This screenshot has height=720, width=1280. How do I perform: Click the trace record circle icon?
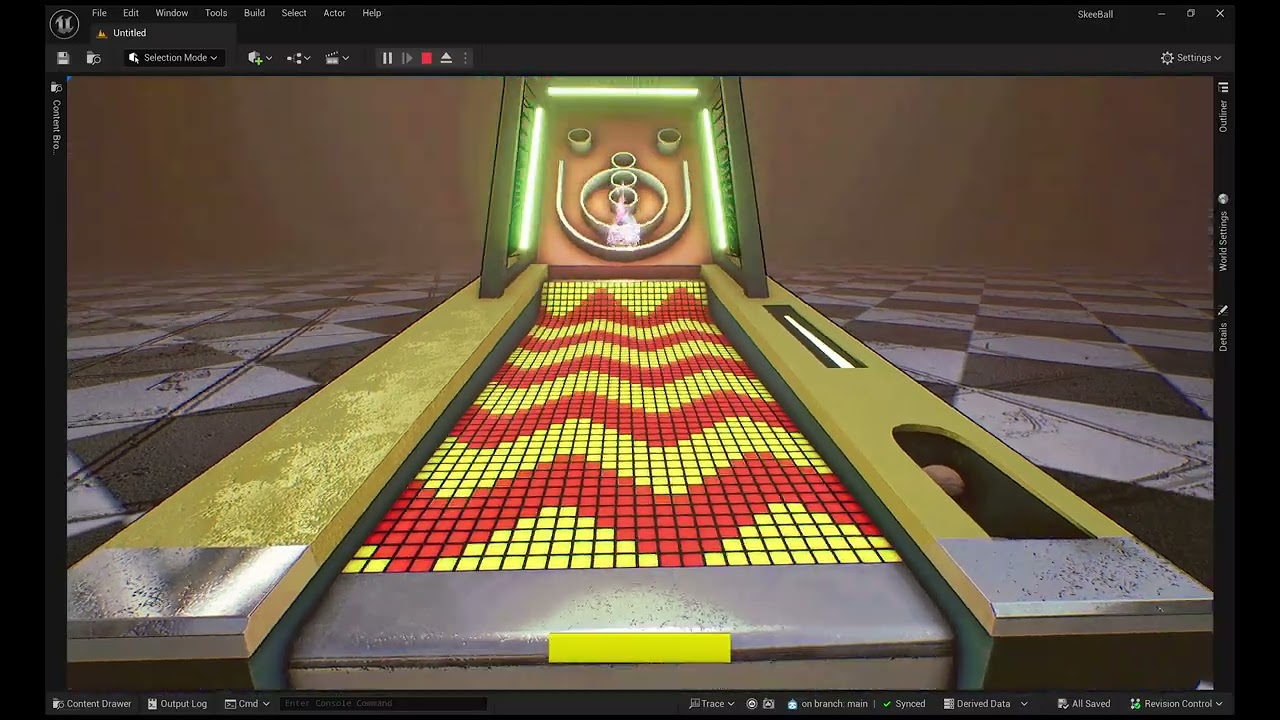[x=752, y=704]
